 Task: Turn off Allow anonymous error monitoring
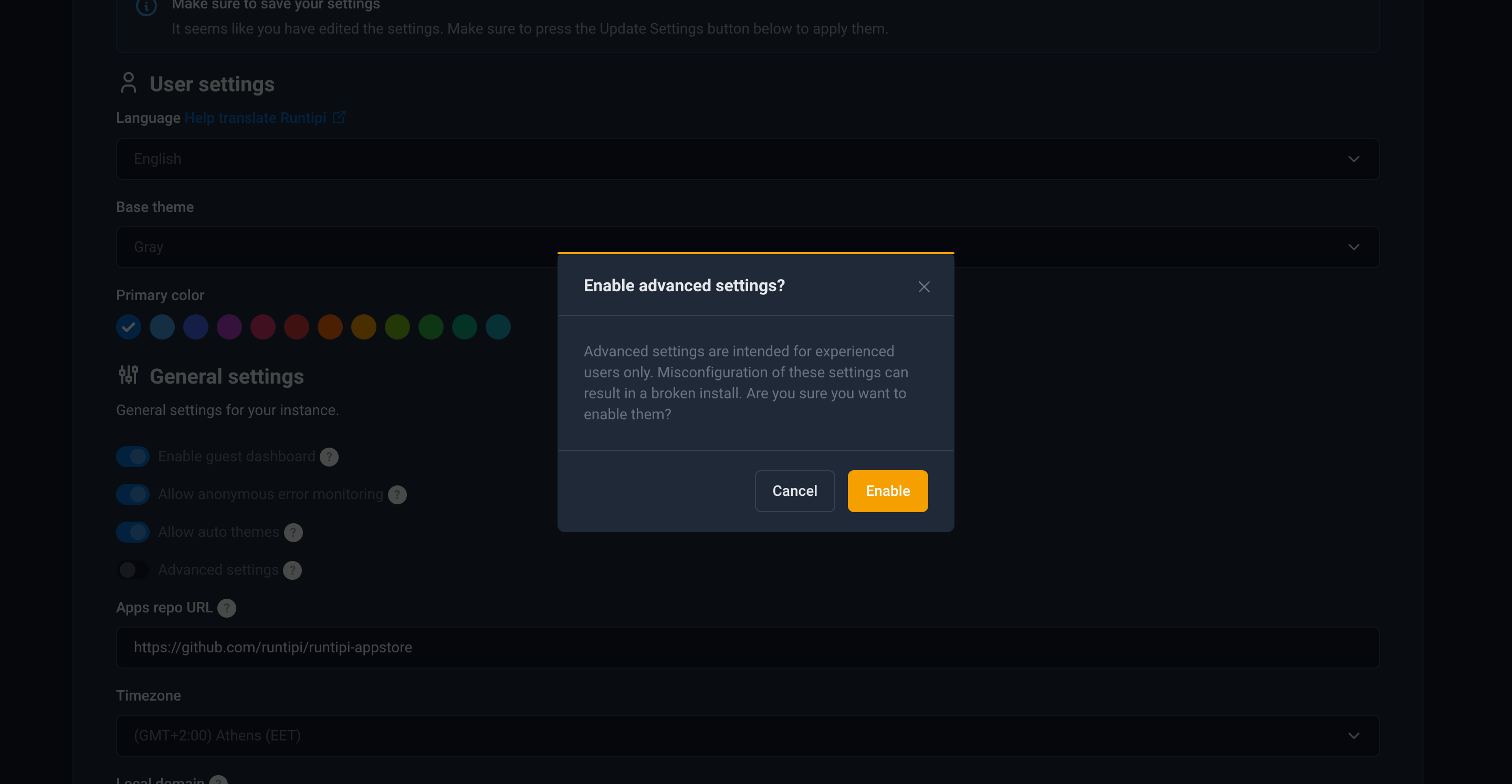(133, 494)
